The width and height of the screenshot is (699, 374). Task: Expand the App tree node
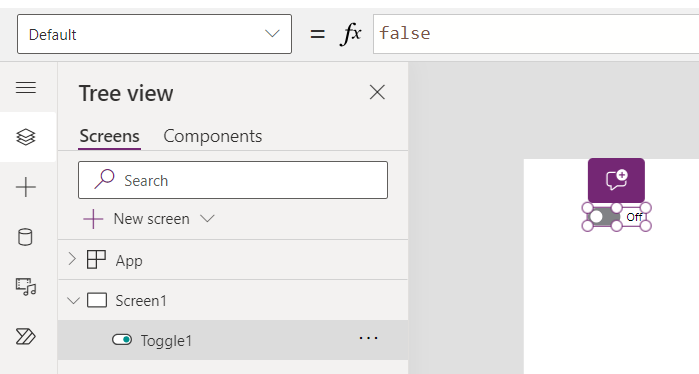(x=72, y=259)
